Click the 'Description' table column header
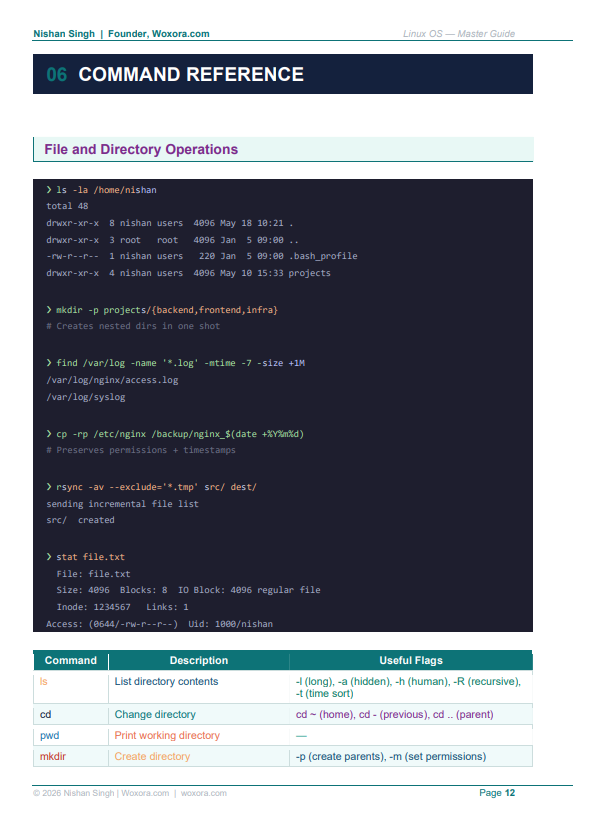592x820 pixels. tap(199, 660)
